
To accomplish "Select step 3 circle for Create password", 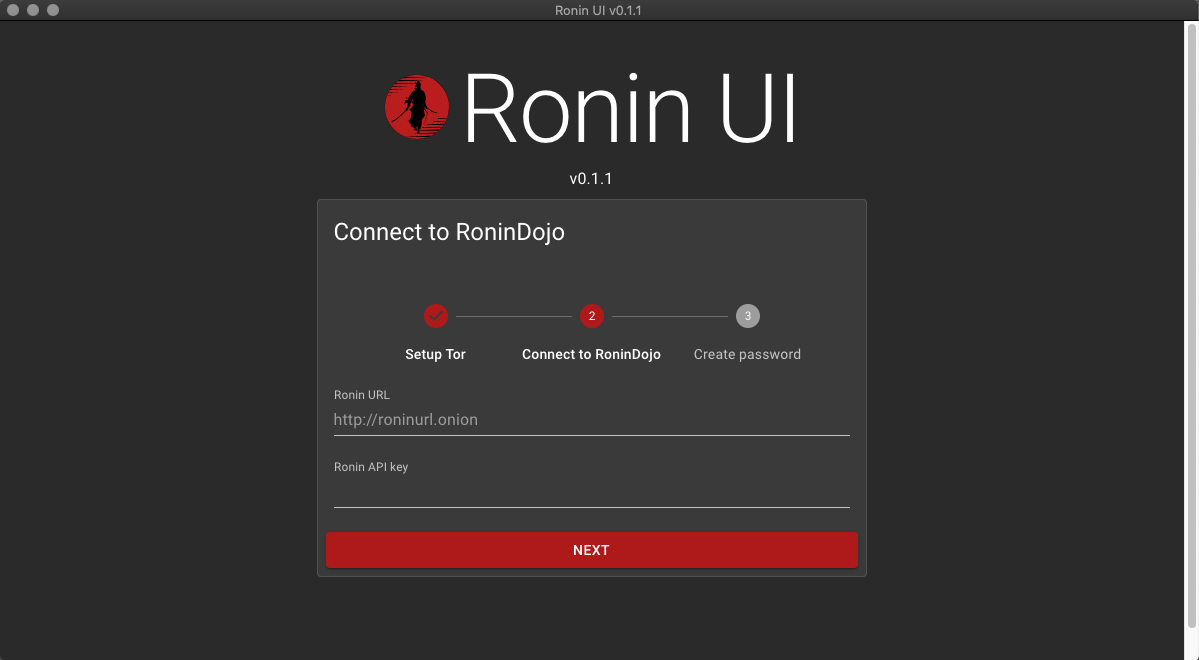I will (x=748, y=316).
